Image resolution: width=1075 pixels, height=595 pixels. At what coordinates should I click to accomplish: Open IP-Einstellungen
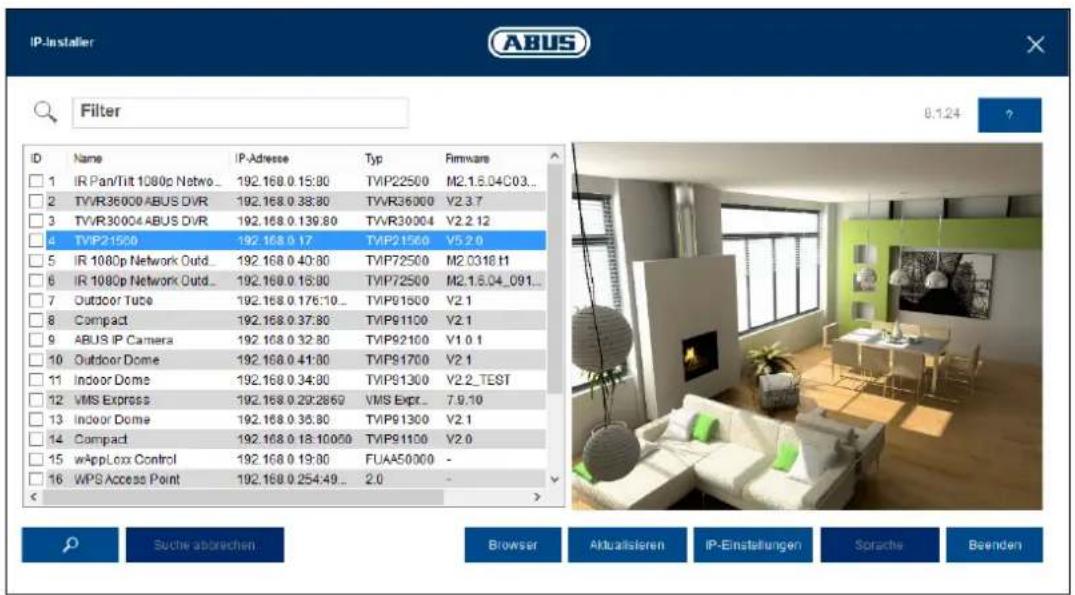pyautogui.click(x=753, y=545)
